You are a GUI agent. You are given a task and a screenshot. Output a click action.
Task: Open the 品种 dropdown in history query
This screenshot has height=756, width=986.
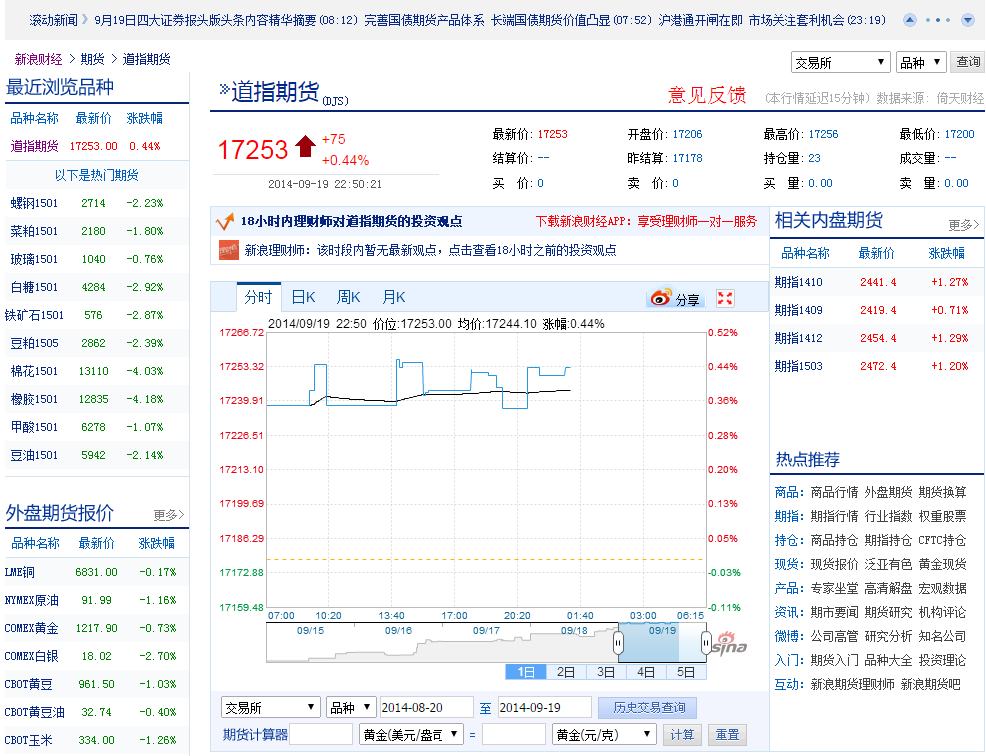351,708
